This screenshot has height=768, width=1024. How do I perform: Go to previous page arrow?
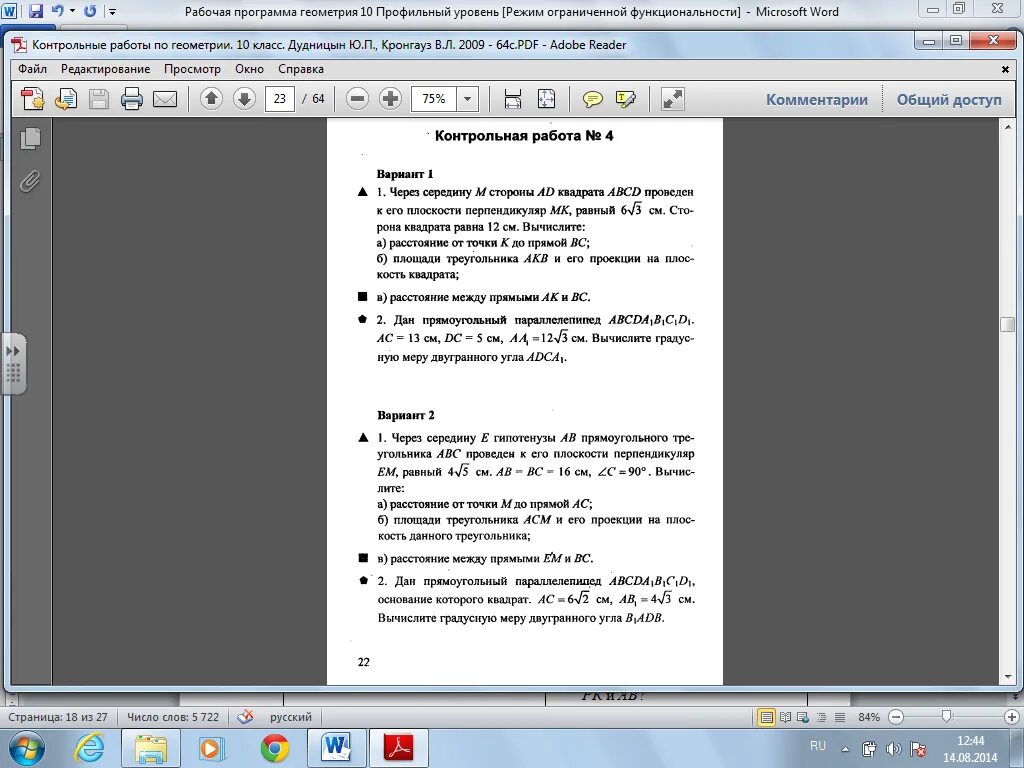tap(211, 99)
